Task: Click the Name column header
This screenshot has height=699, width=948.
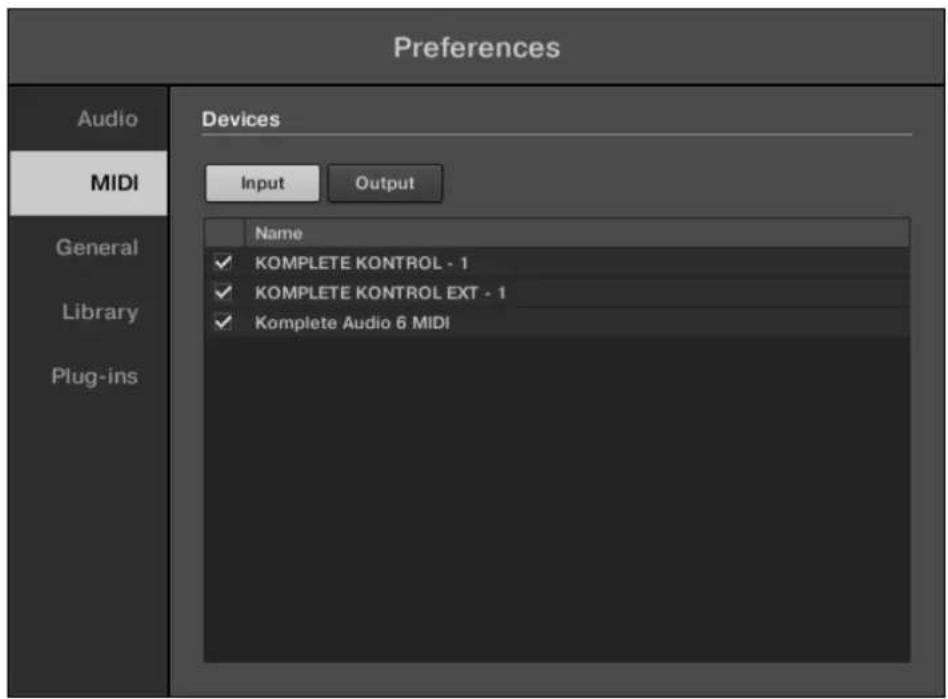Action: [278, 233]
